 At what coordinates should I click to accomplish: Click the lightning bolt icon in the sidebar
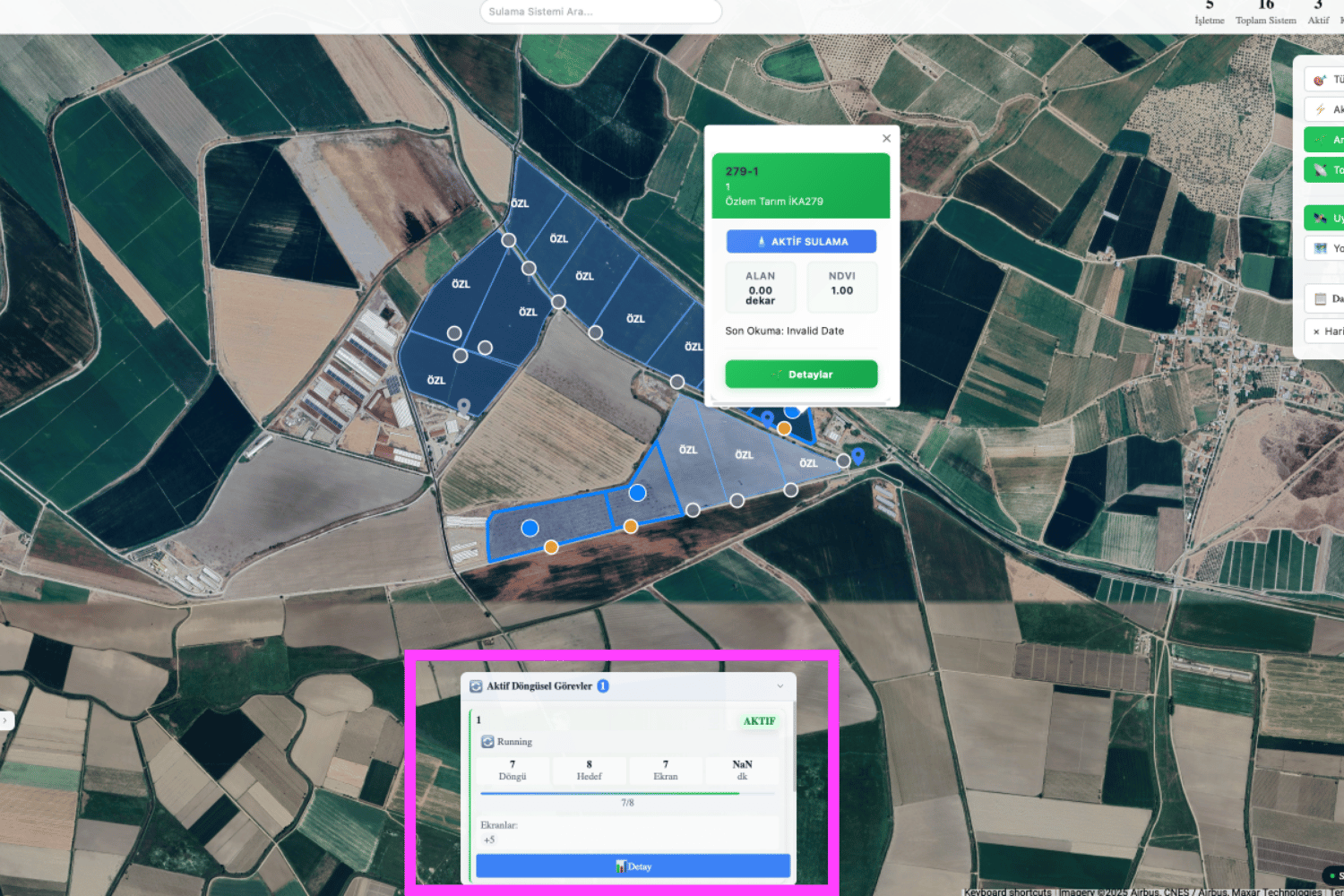pos(1320,109)
